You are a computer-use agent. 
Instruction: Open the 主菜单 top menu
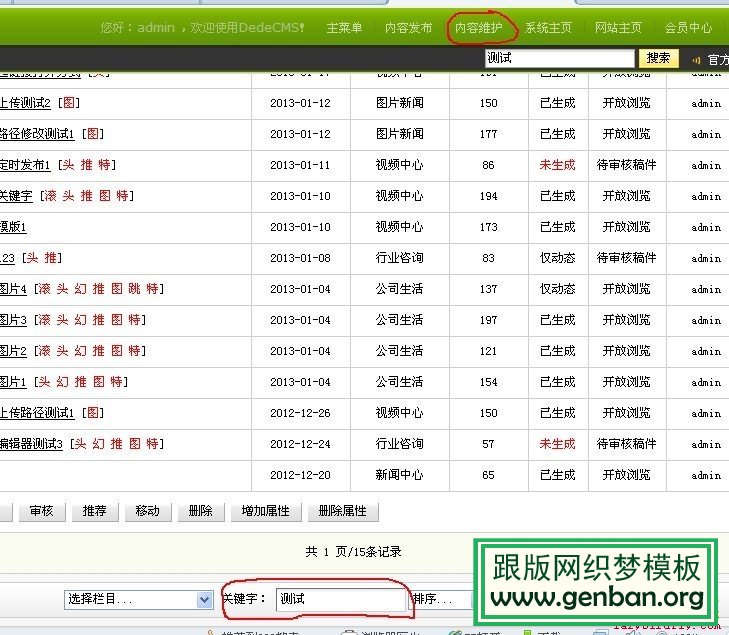pos(344,28)
